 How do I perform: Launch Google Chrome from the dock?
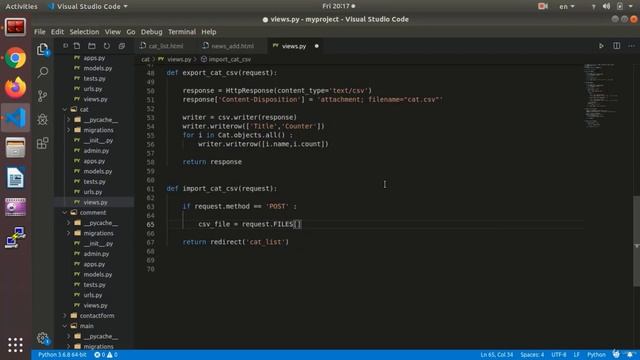tap(16, 58)
